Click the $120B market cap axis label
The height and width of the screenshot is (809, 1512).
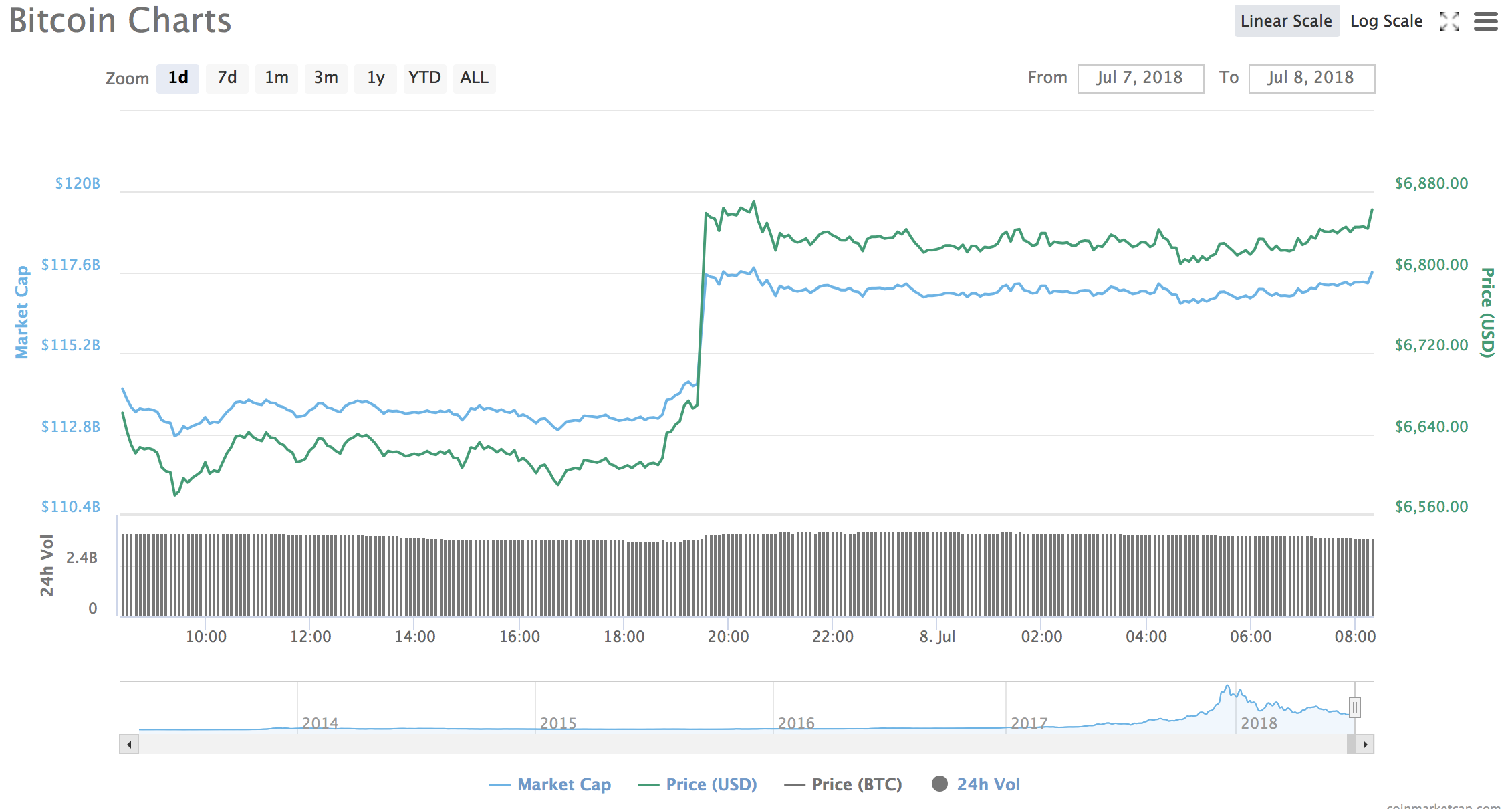[78, 183]
